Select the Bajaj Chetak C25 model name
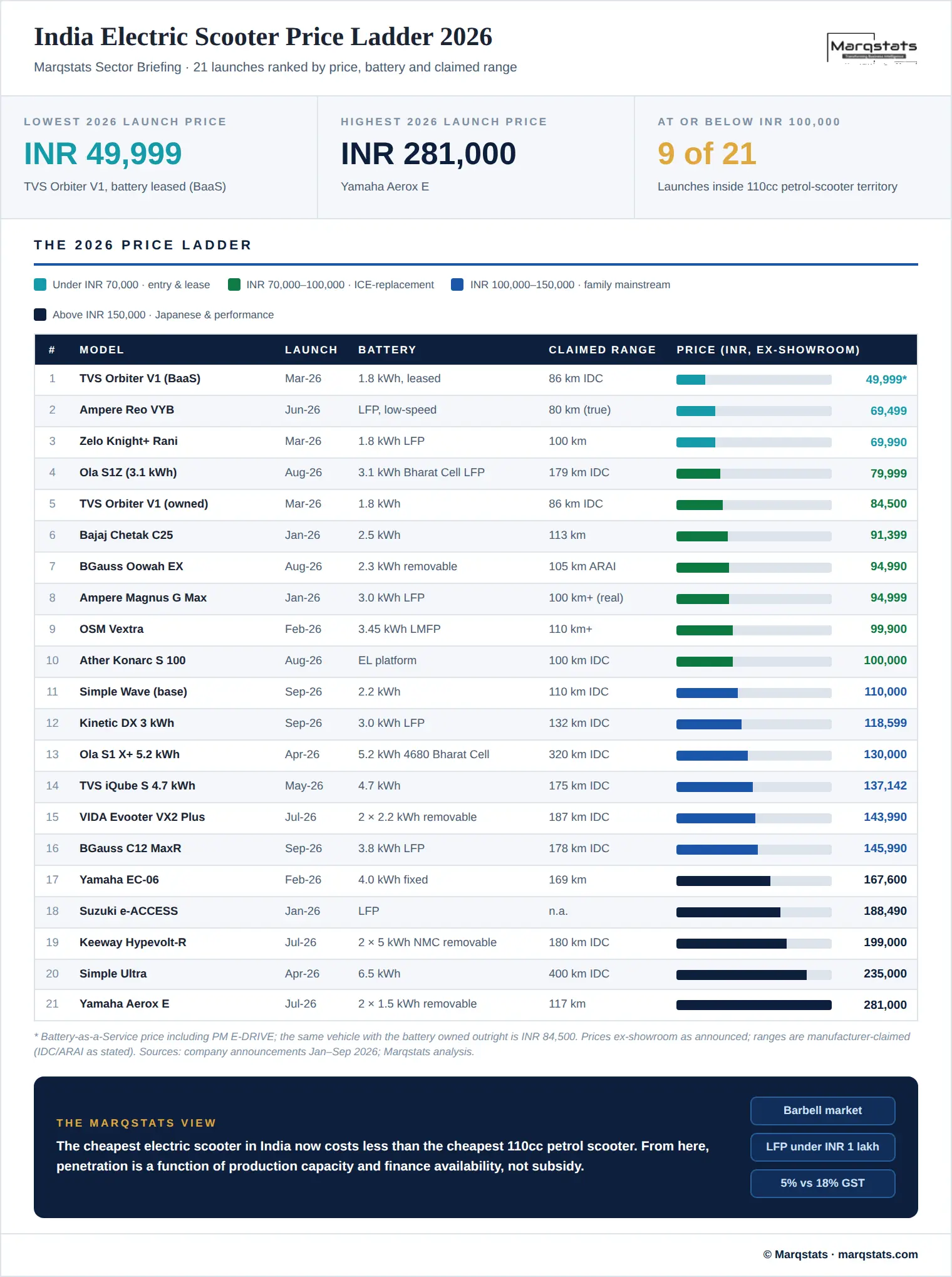The image size is (952, 1277). point(126,535)
